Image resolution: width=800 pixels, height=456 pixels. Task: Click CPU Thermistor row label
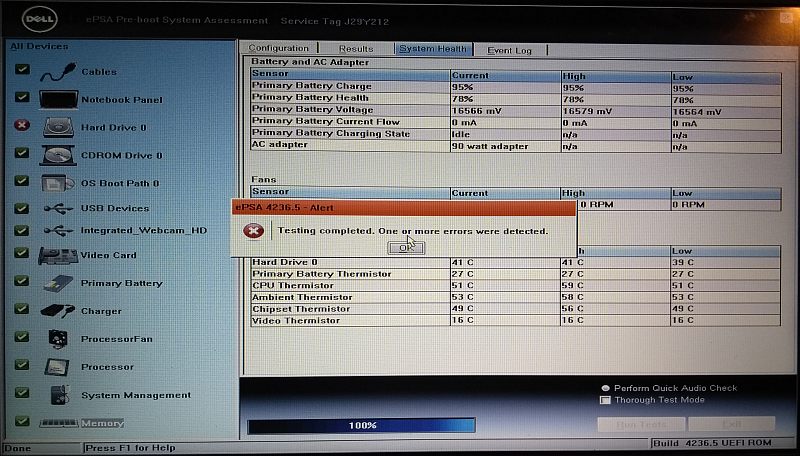(293, 285)
